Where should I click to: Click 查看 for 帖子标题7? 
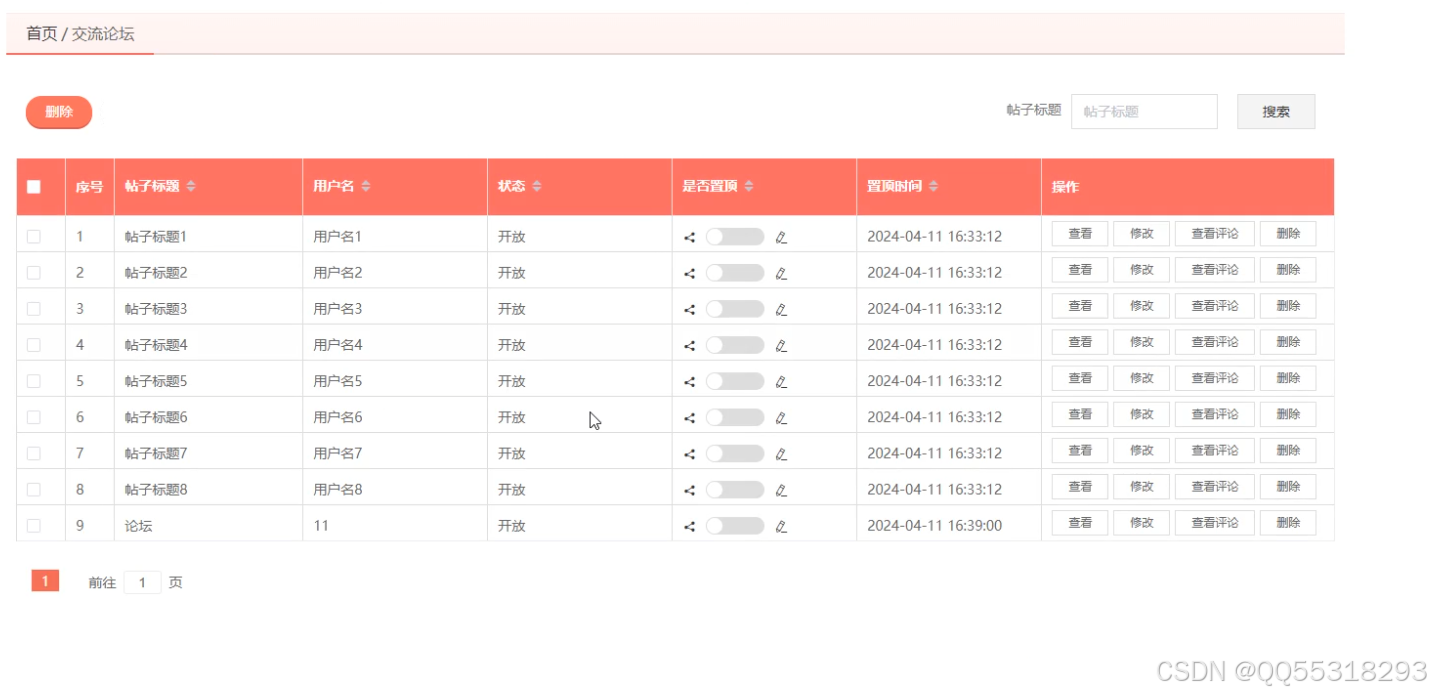[1080, 450]
